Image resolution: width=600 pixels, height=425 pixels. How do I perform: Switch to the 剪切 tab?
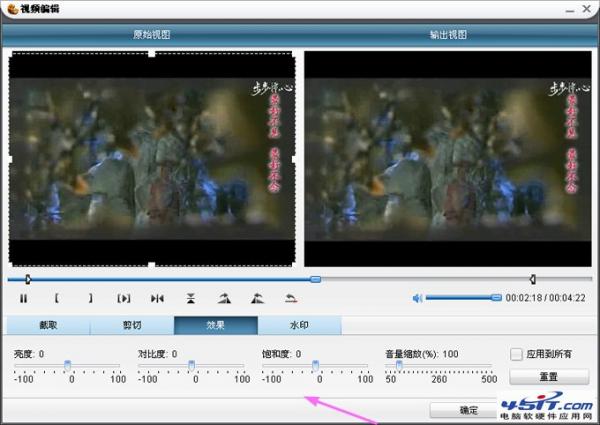(x=132, y=325)
